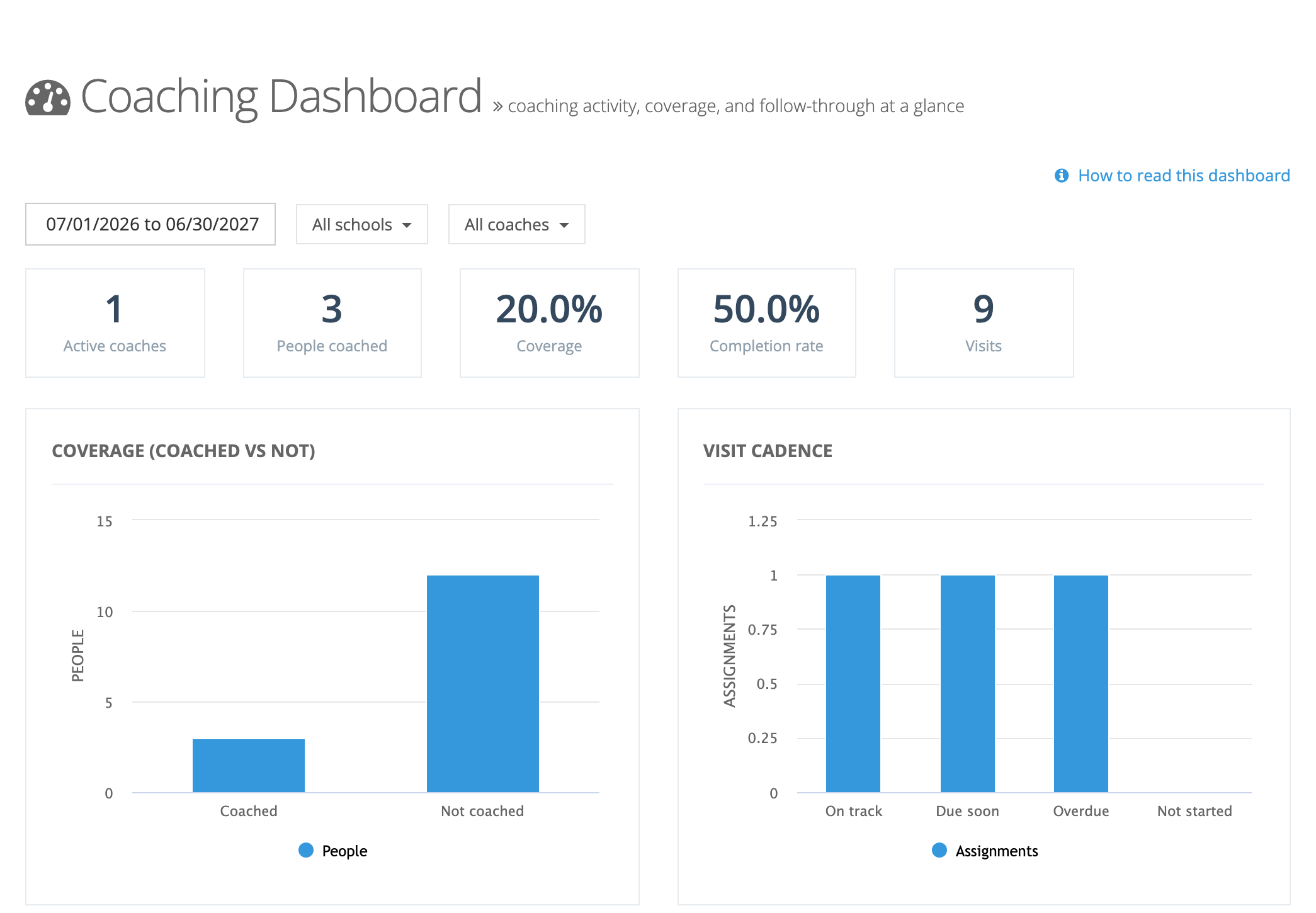Toggle the People legend marker in Coverage chart
Screen dimensions: 1316x913
tap(306, 851)
